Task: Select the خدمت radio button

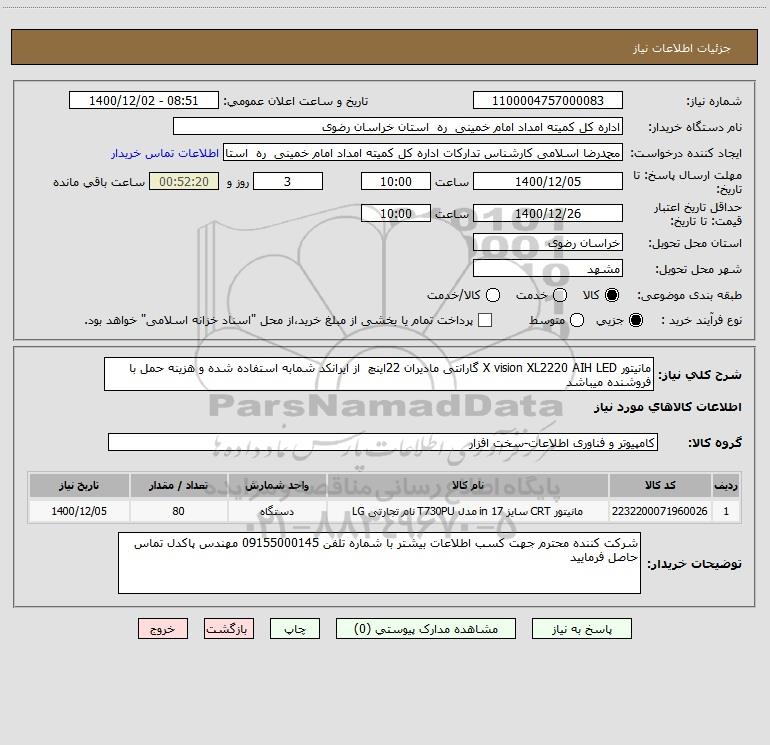Action: (x=560, y=295)
